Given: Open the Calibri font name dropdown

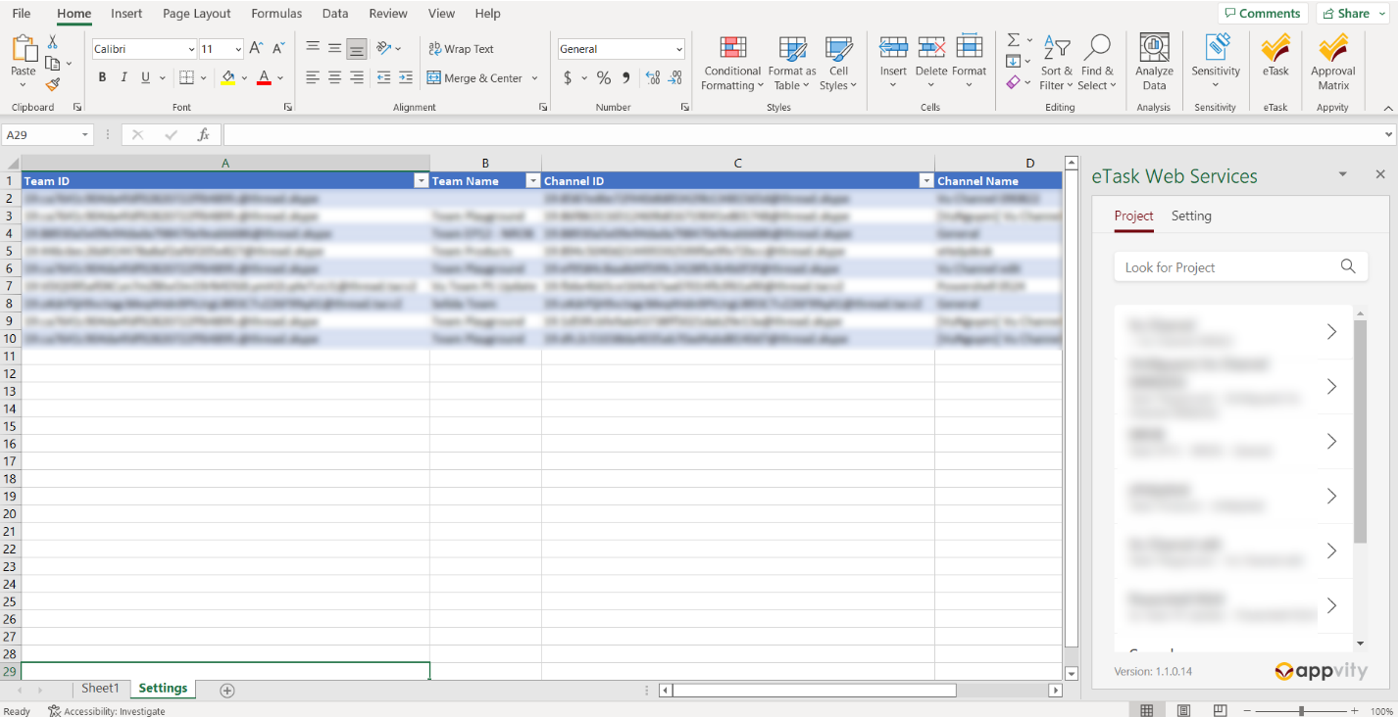Looking at the screenshot, I should click(191, 49).
